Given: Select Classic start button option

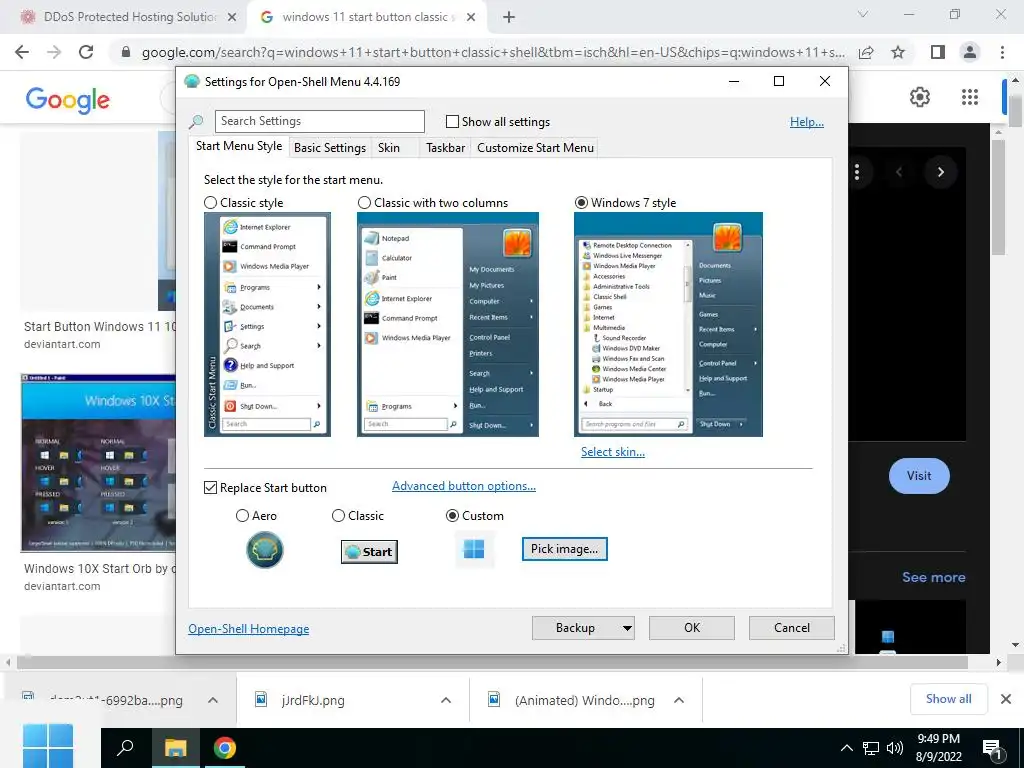Looking at the screenshot, I should pos(338,516).
